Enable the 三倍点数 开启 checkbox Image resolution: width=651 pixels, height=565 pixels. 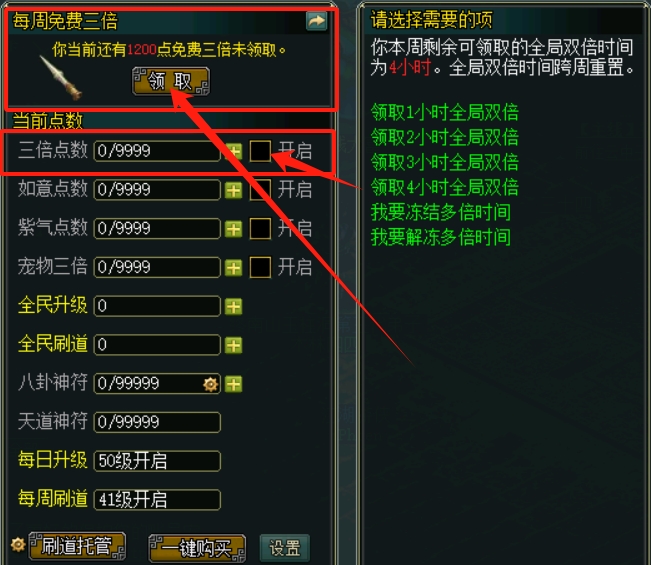260,151
